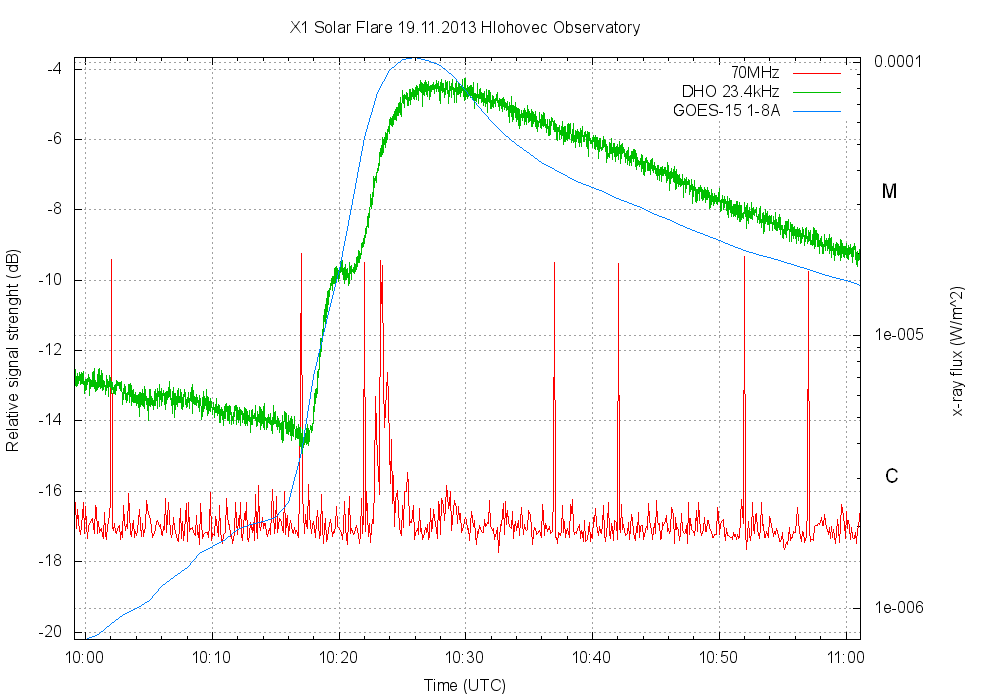The height and width of the screenshot is (700, 1000).
Task: Click the "x-ray flux (W/m^2)" axis label
Action: (x=957, y=350)
